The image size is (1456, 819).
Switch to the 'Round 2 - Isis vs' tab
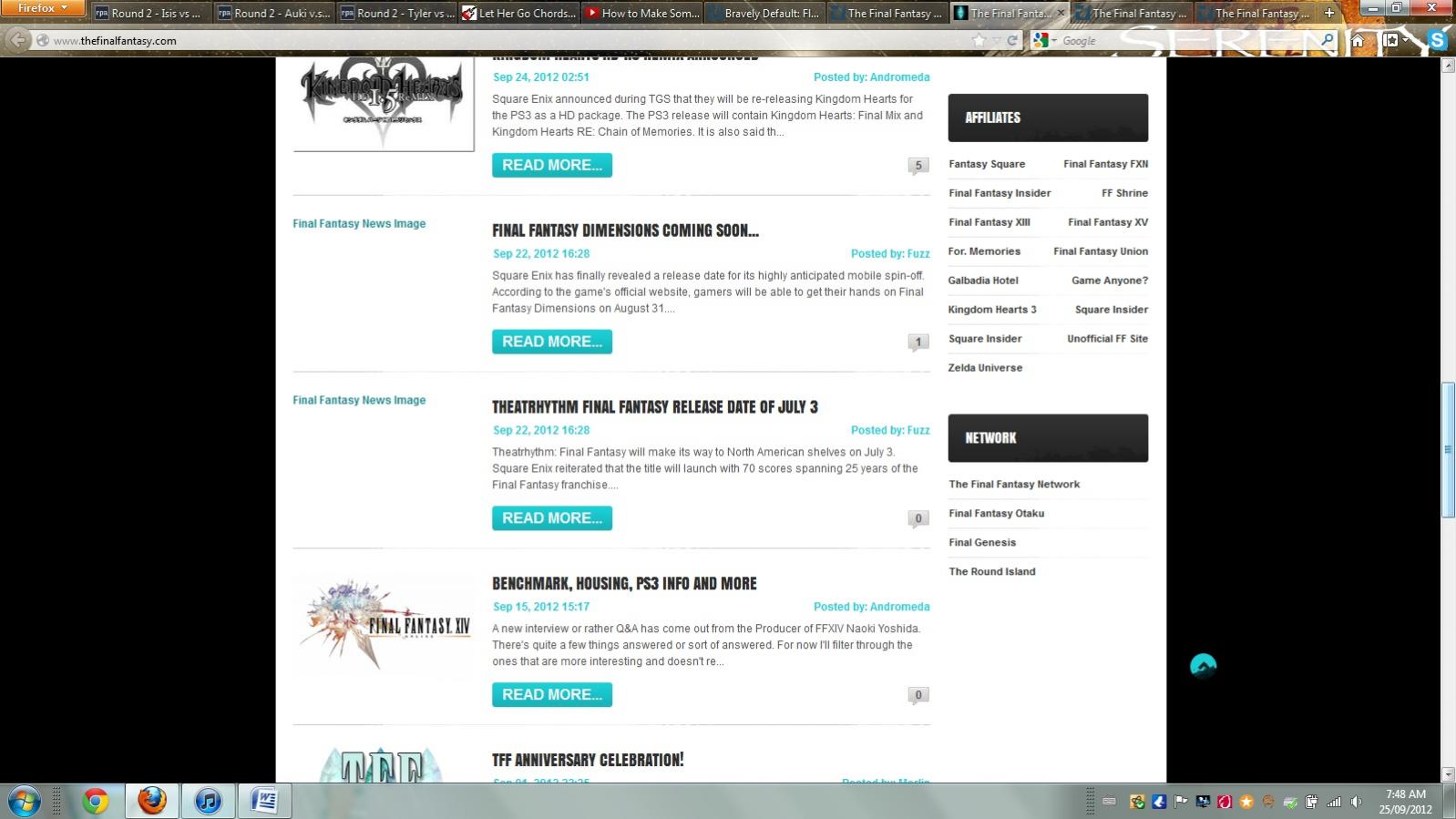click(149, 13)
